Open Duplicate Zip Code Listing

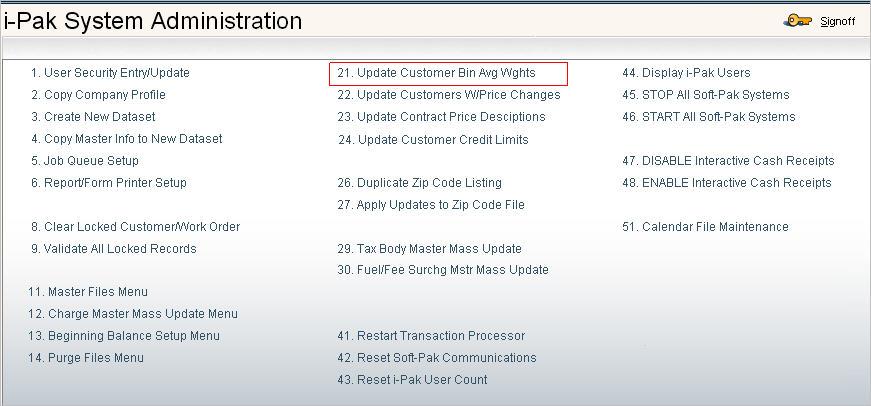point(419,183)
